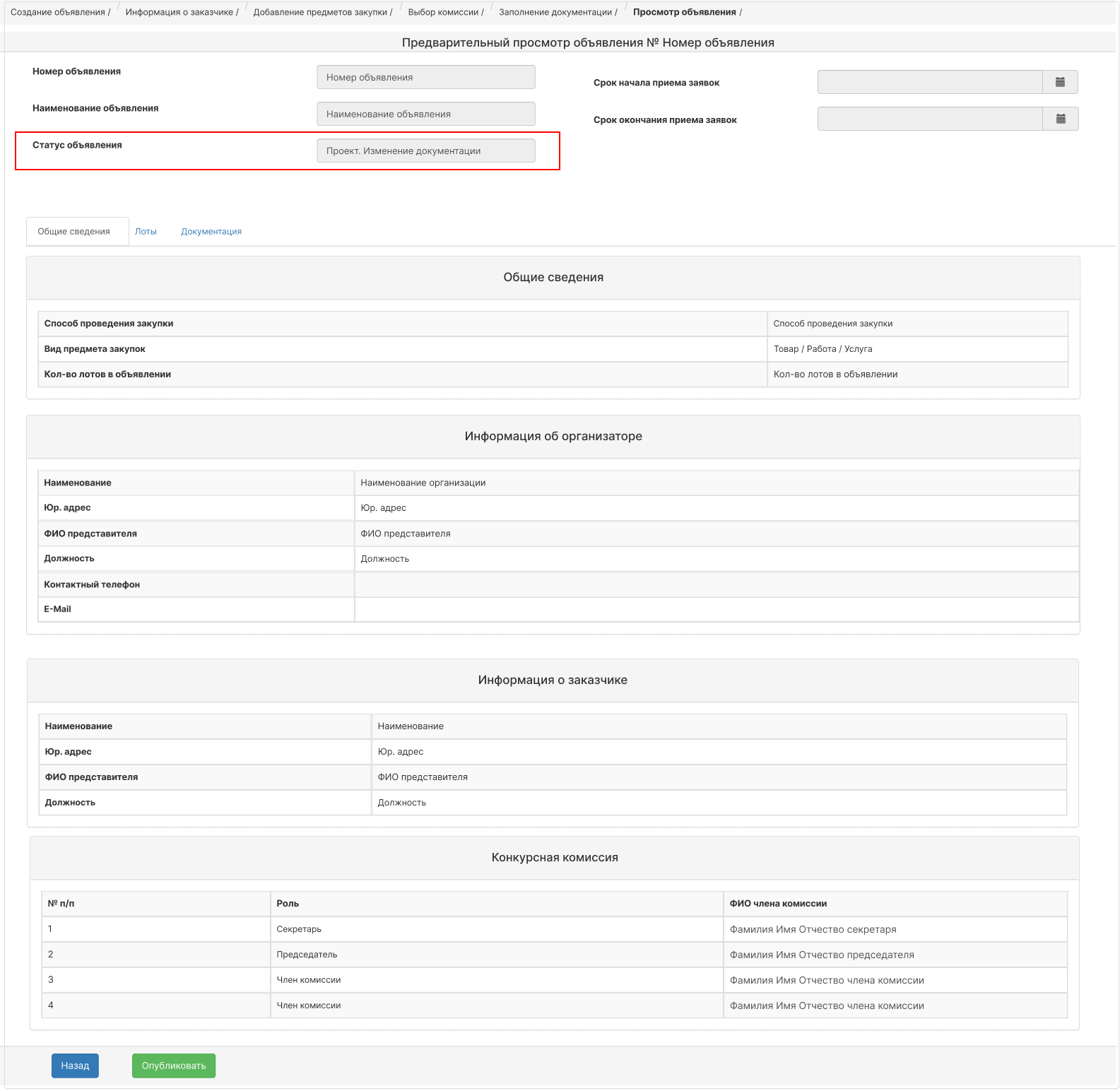Viewport: 1120px width, 1091px height.
Task: Click 'Фамилия Имя Отчество председателя' cell
Action: 895,955
